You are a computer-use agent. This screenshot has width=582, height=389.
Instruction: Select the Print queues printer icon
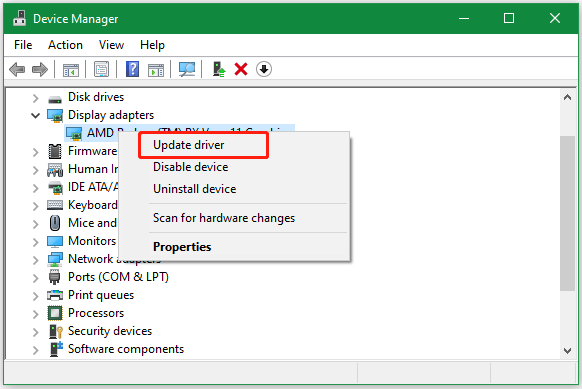[x=55, y=295]
